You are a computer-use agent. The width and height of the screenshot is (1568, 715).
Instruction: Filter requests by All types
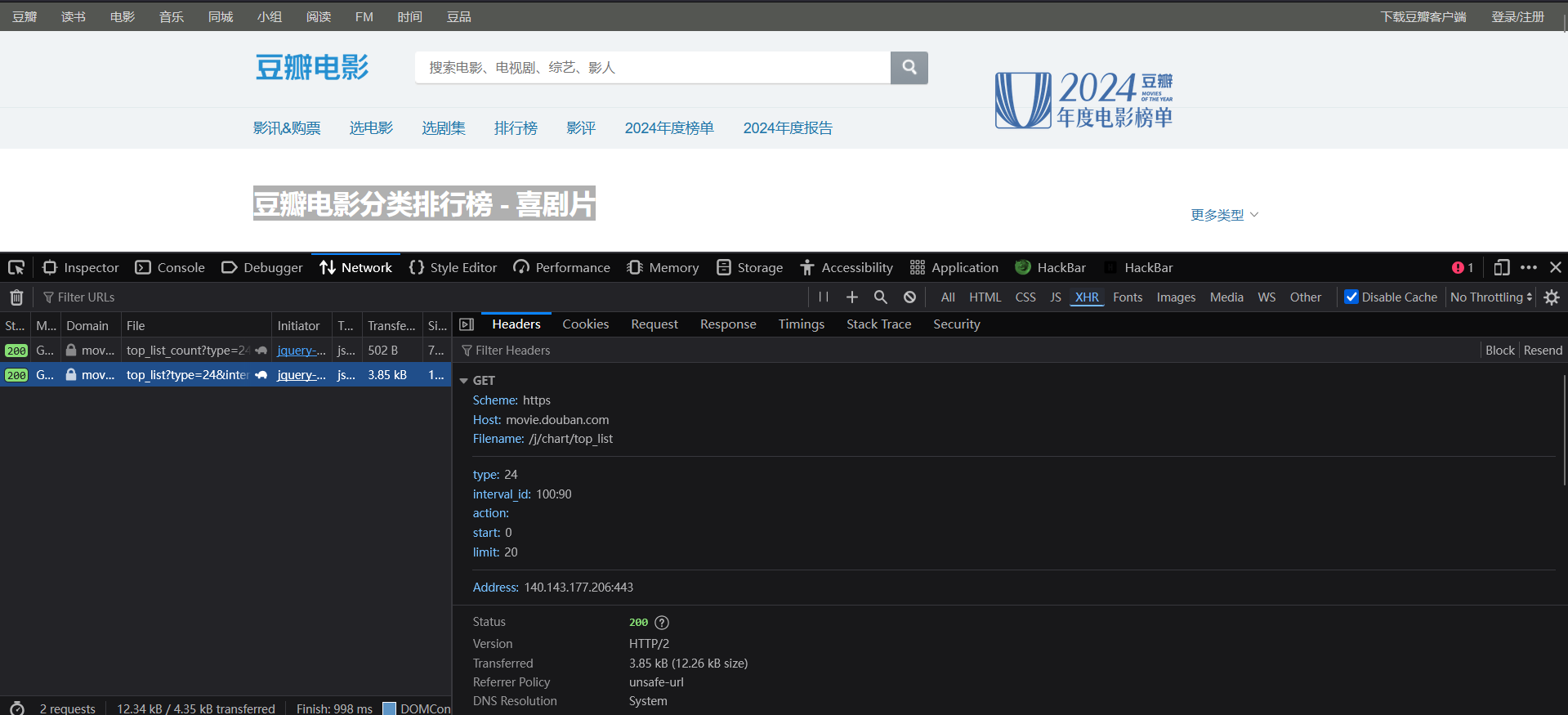click(948, 297)
